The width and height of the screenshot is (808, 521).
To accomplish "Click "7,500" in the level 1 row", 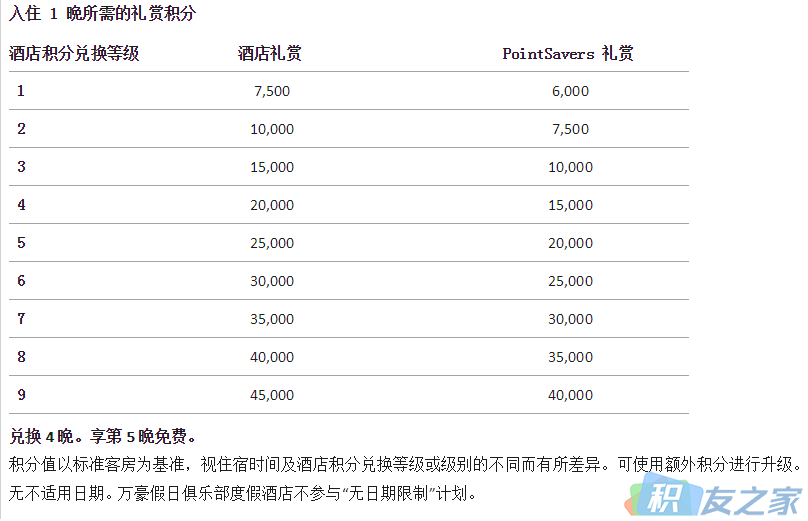I will pyautogui.click(x=272, y=91).
